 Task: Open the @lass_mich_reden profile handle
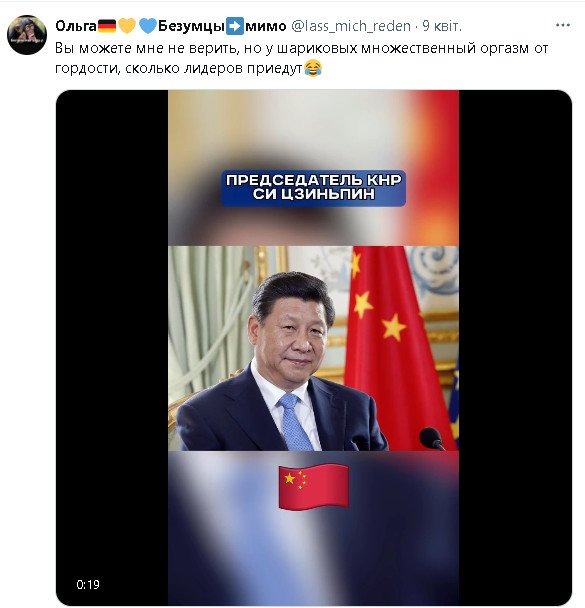click(350, 26)
